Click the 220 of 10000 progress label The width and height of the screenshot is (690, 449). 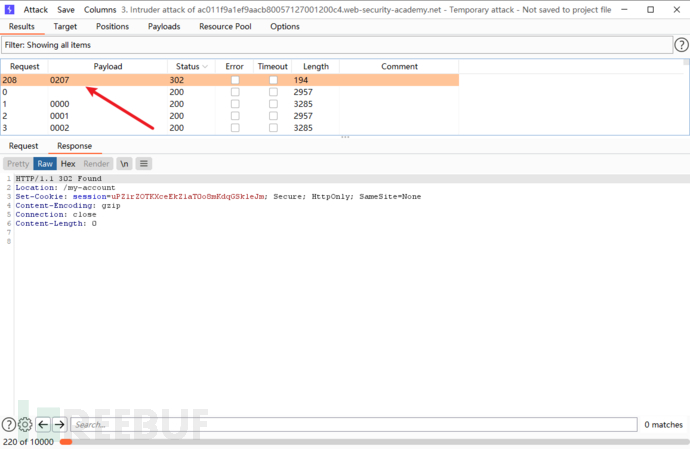point(28,442)
